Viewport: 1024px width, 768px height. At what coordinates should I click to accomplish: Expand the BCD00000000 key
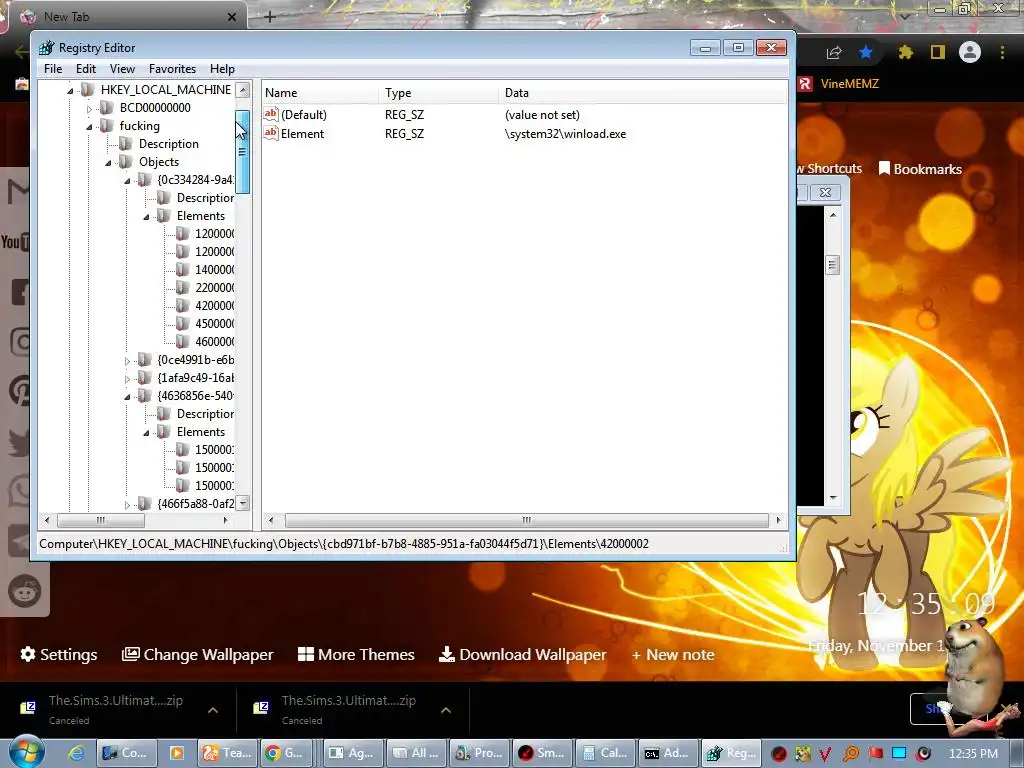tap(89, 108)
